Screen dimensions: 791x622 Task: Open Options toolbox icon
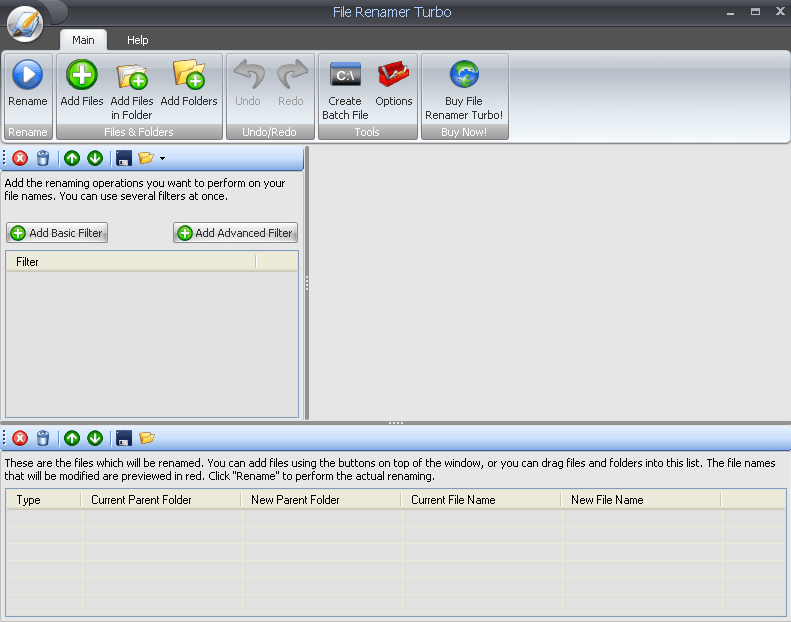click(x=394, y=75)
